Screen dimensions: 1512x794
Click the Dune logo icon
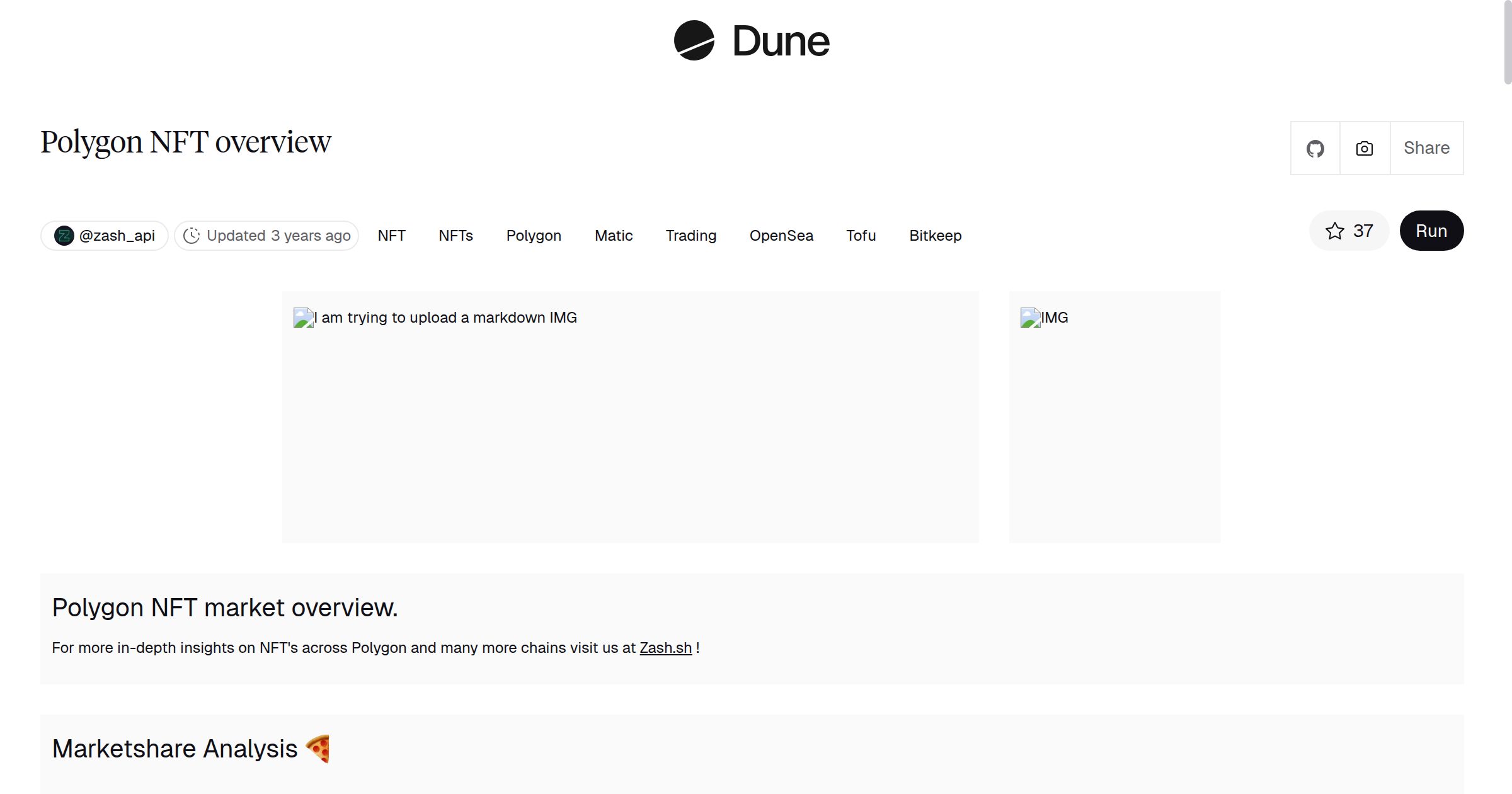pyautogui.click(x=694, y=40)
